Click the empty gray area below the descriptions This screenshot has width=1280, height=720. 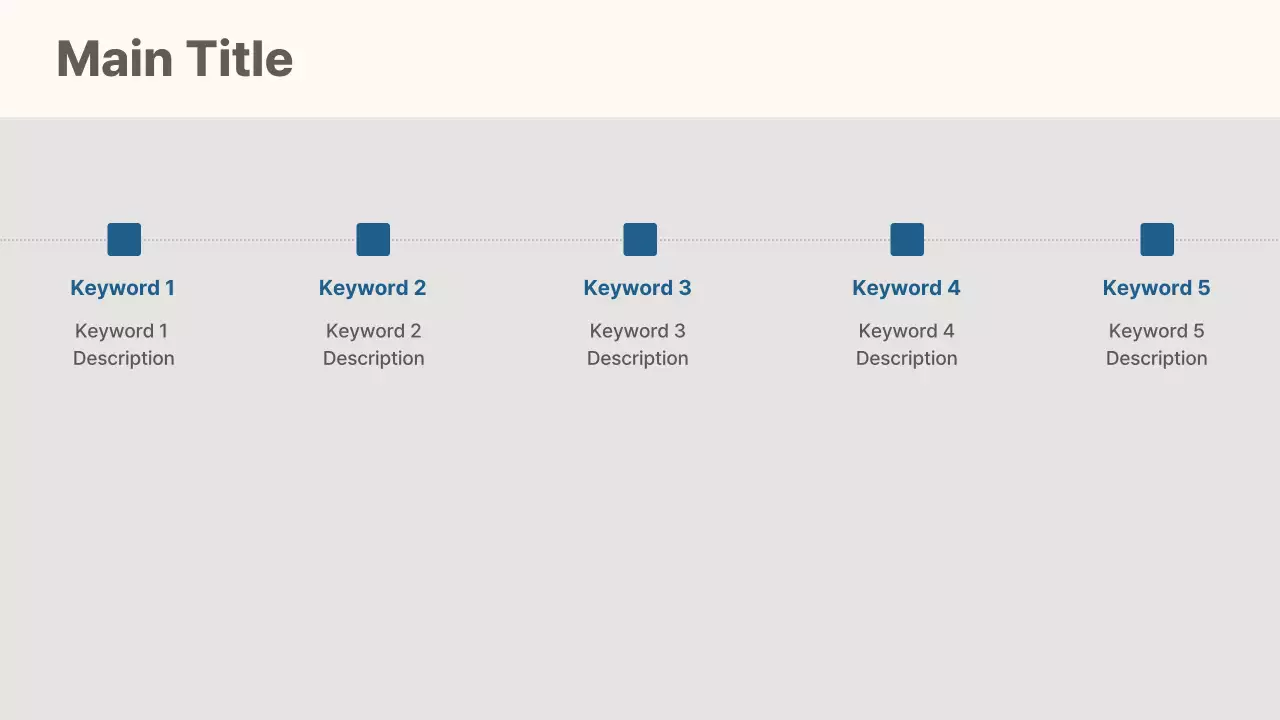640,550
